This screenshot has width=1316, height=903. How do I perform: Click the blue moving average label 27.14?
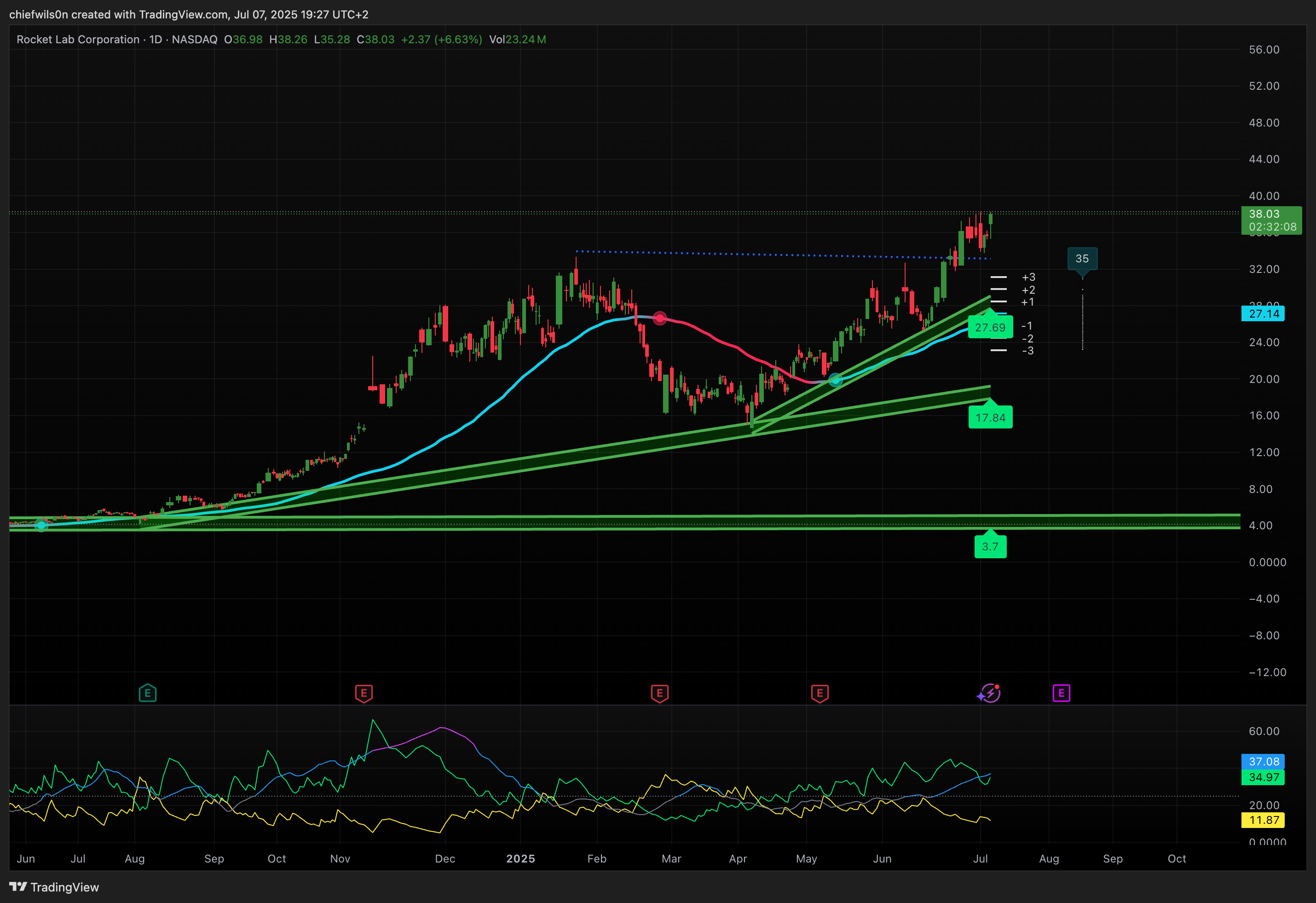(1263, 313)
